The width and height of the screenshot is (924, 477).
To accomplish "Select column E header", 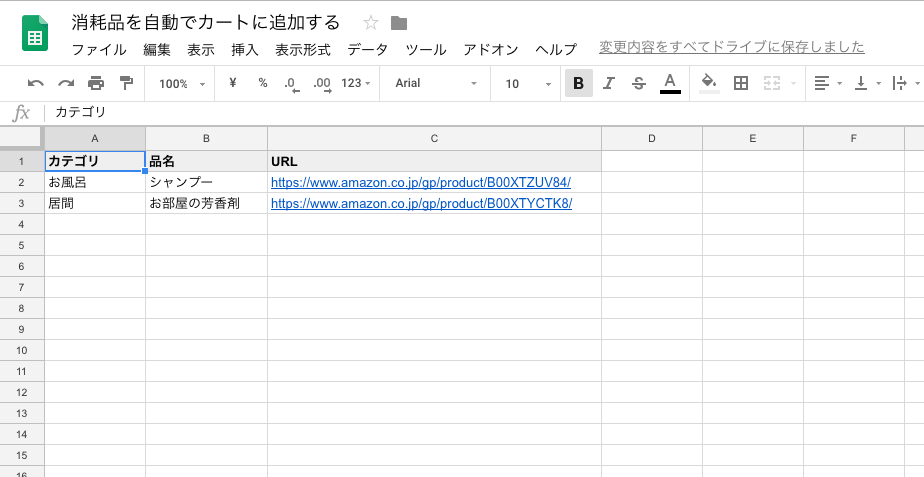I will [753, 139].
